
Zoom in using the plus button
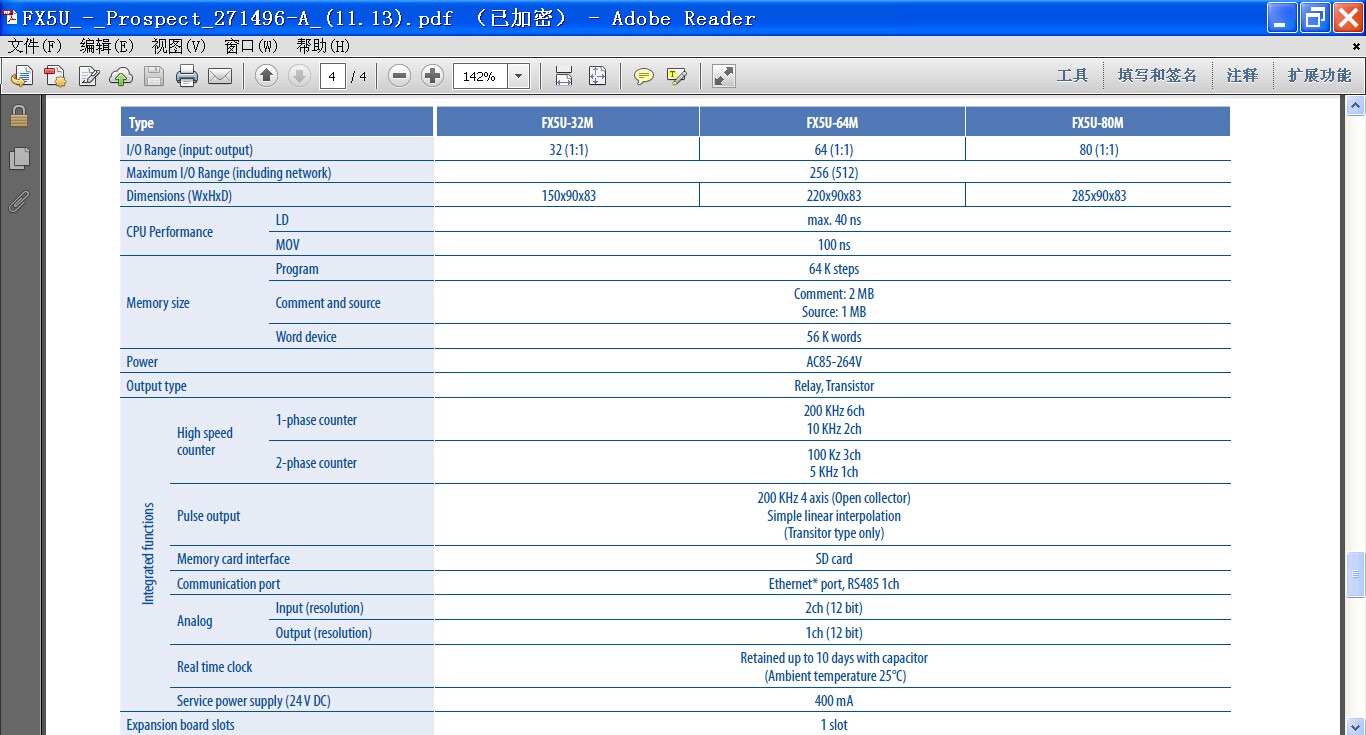432,76
